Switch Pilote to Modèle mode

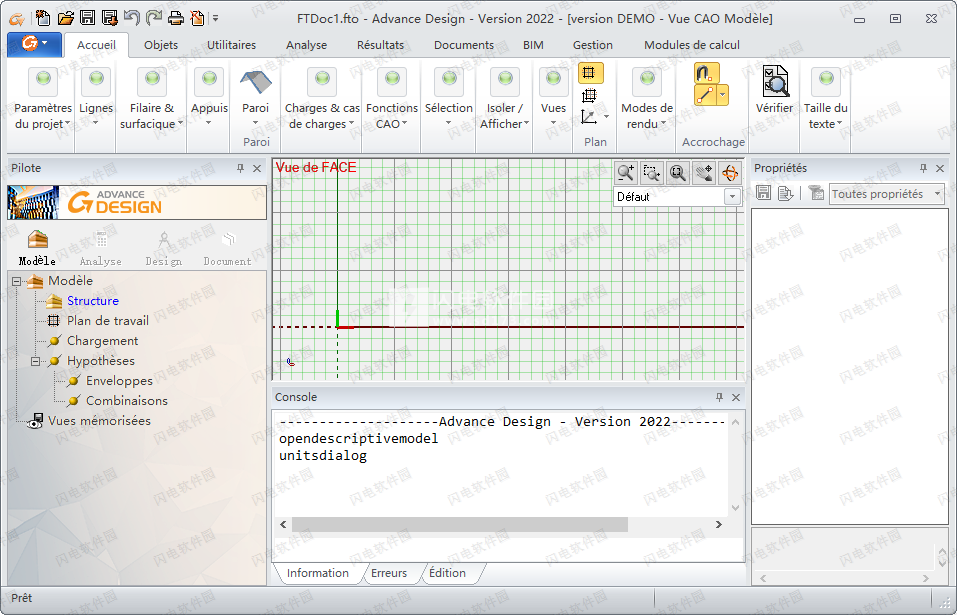pos(37,248)
